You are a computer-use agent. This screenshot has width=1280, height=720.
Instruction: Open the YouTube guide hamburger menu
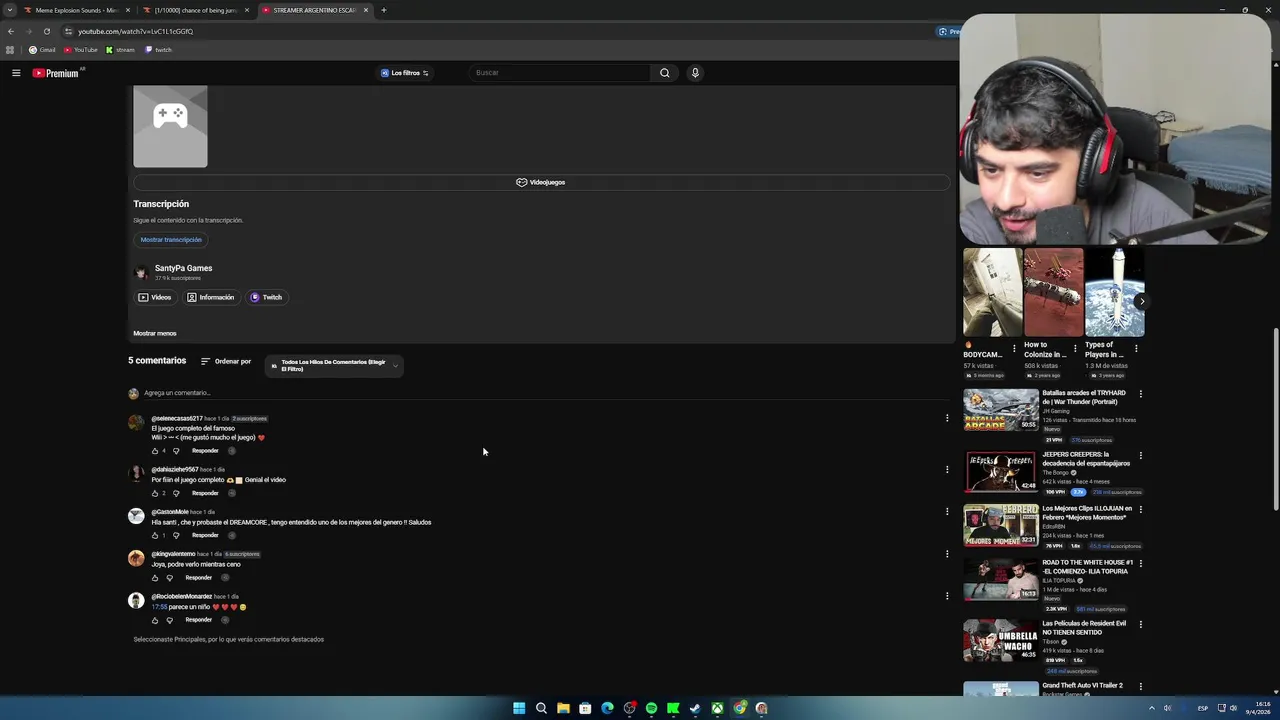(x=16, y=73)
